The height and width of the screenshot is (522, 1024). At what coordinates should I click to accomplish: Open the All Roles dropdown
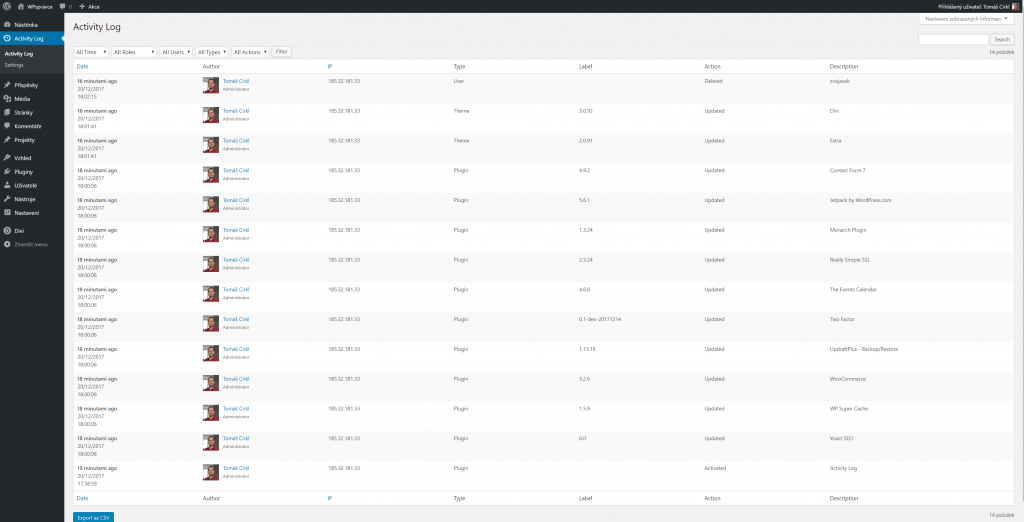(x=135, y=52)
